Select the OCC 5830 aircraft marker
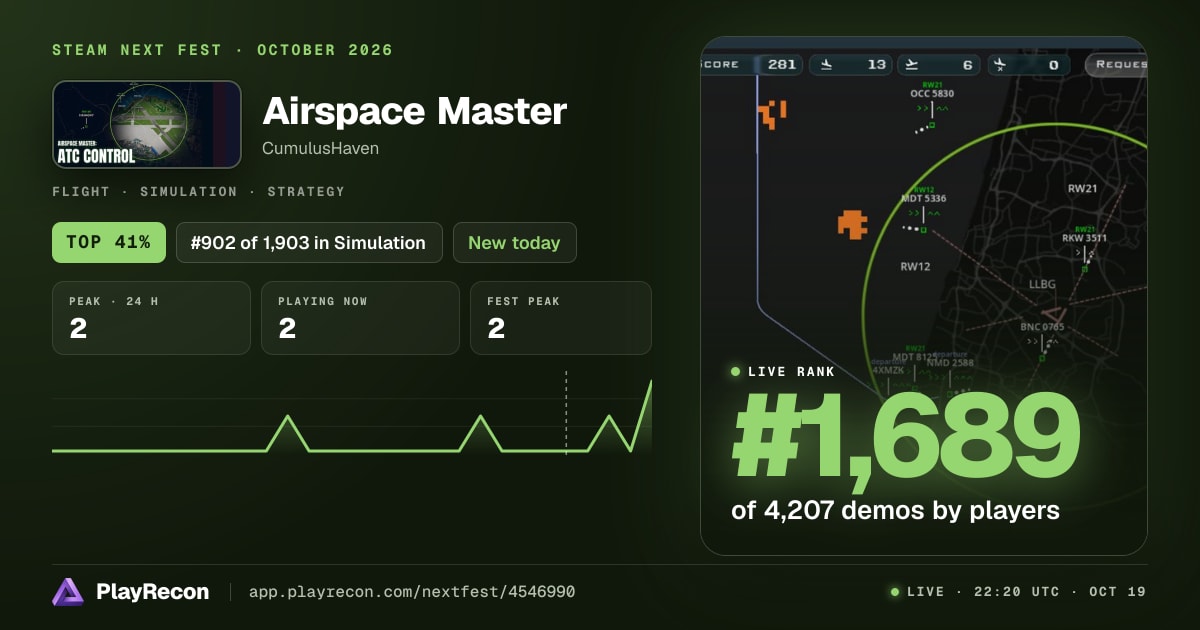The width and height of the screenshot is (1200, 630). (930, 124)
